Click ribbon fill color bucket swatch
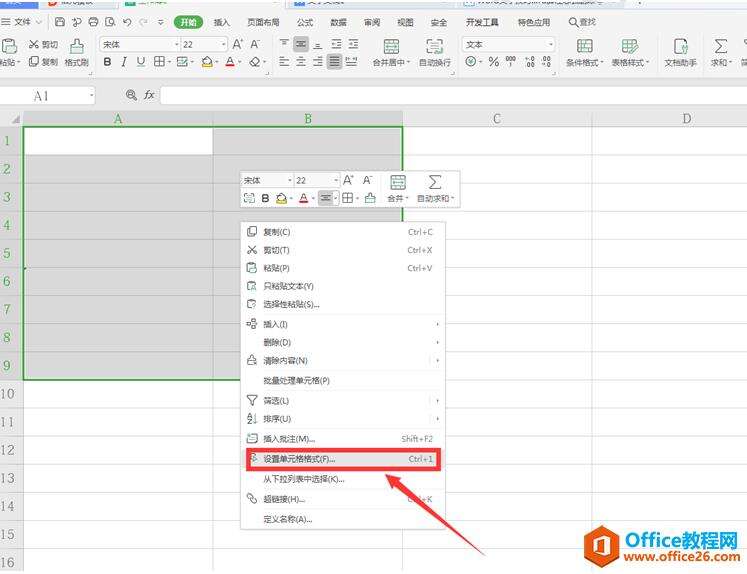This screenshot has width=747, height=574. coord(207,62)
